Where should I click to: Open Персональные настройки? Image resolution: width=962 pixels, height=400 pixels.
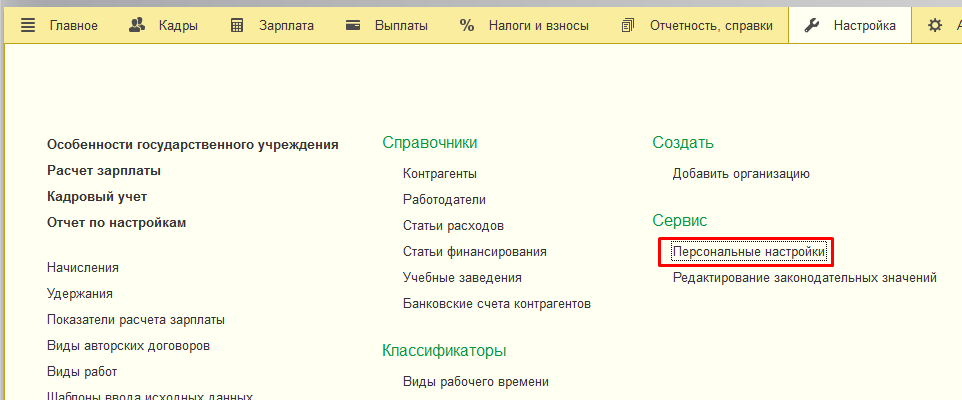point(749,252)
